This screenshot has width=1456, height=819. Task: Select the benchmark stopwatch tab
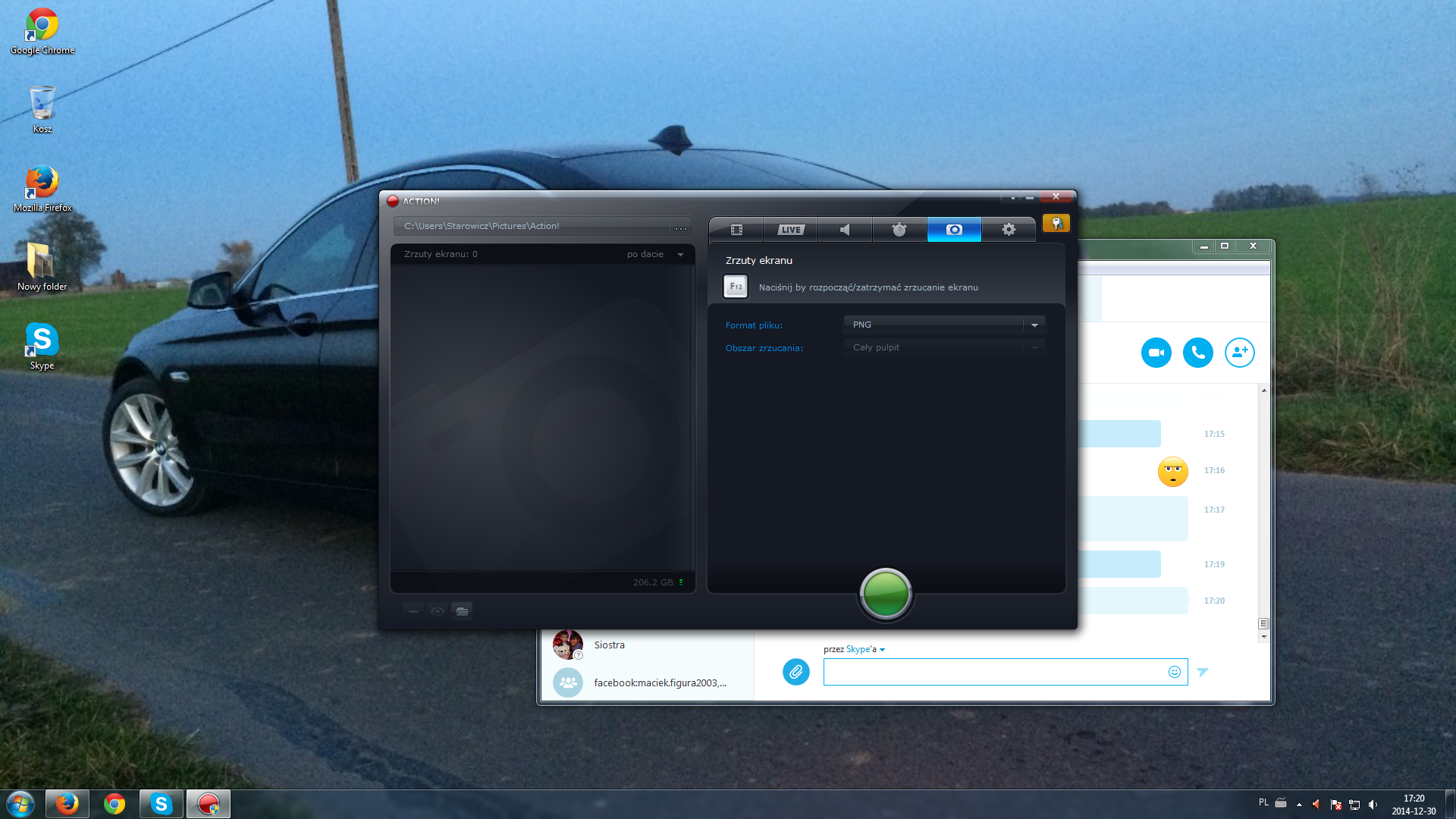[899, 230]
